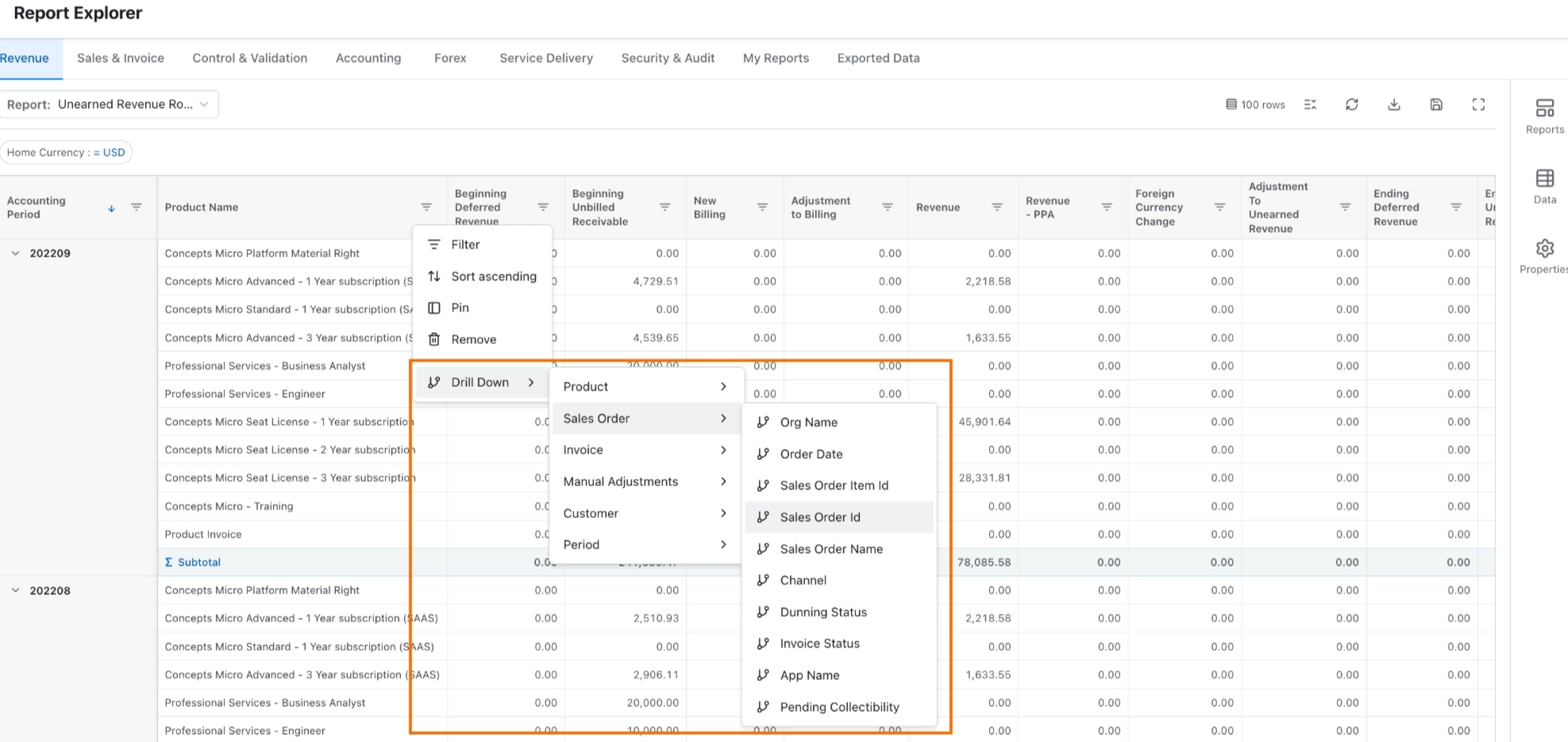This screenshot has width=1568, height=742.
Task: Expand the Sales Order drill down submenu
Action: [x=645, y=419]
